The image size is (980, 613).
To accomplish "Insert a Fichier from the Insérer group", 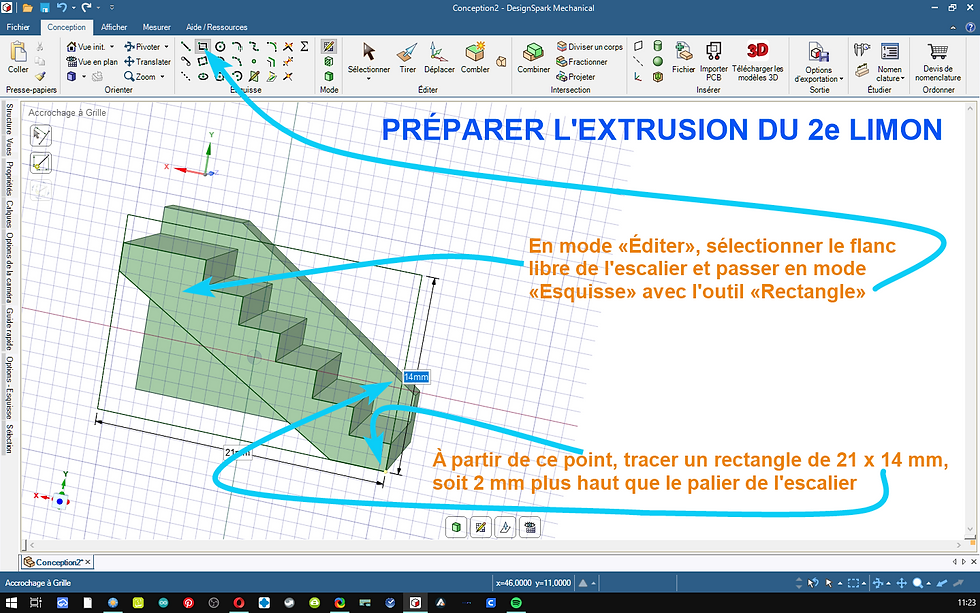I will coord(684,57).
